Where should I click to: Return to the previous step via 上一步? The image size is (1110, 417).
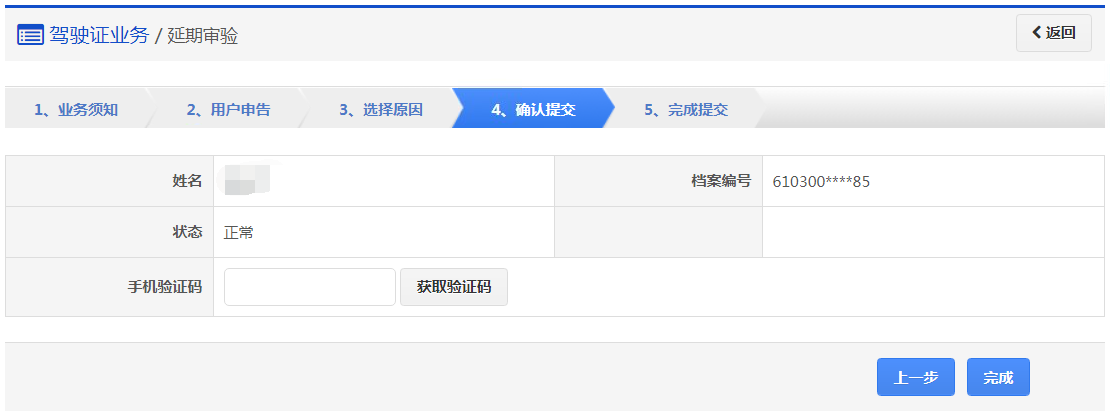(x=915, y=377)
